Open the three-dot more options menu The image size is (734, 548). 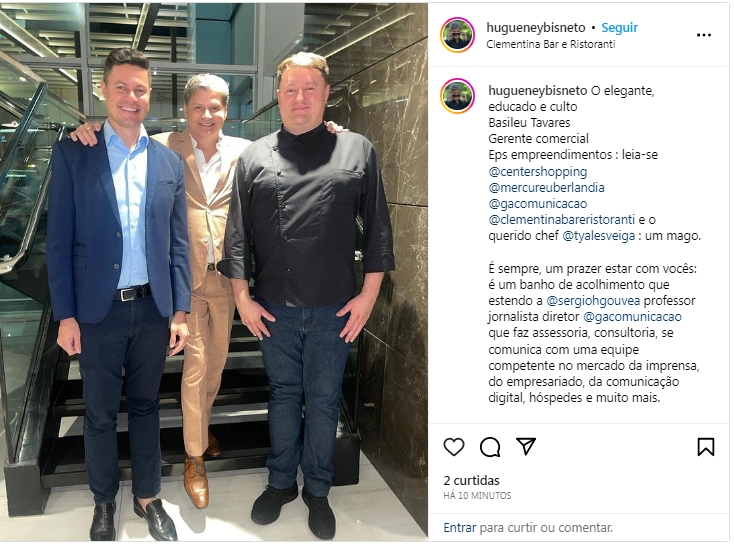(704, 35)
